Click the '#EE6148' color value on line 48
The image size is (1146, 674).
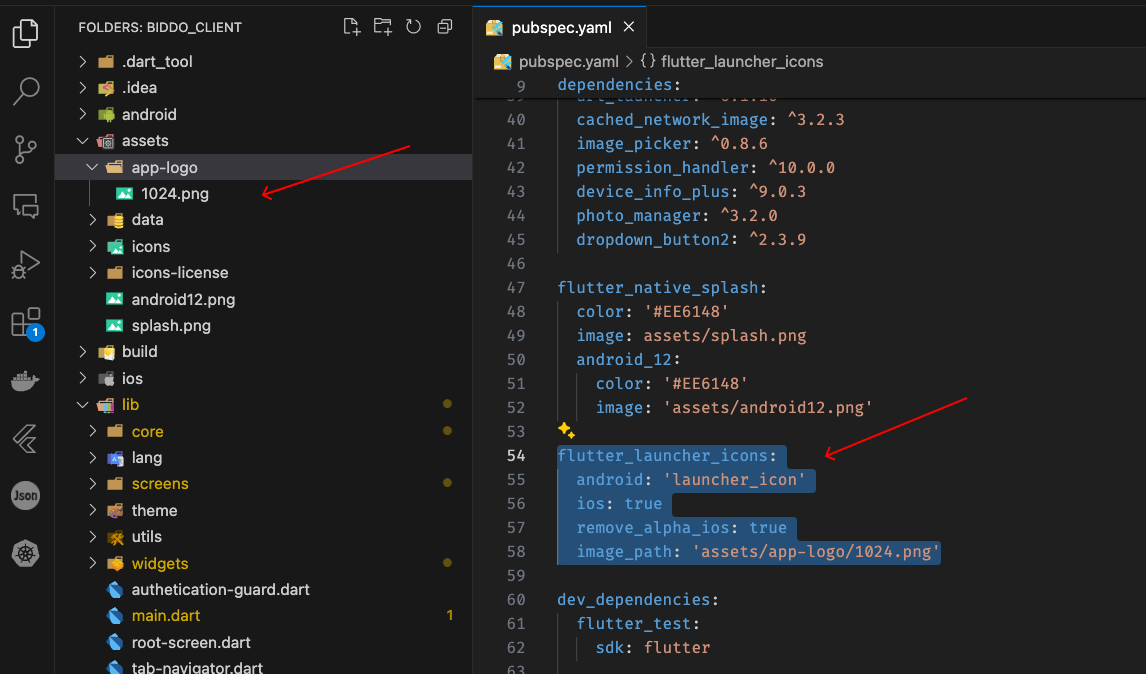pyautogui.click(x=686, y=311)
